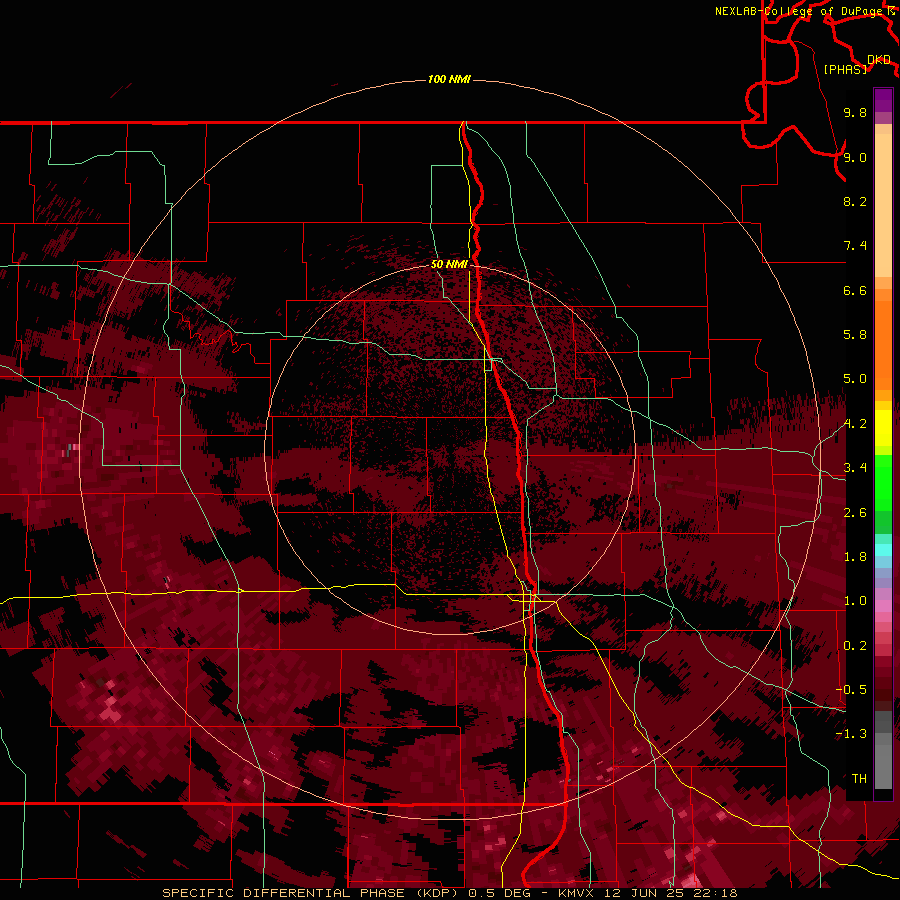Screen dimensions: 900x900
Task: Select the 9.8 value on the color scale
Action: (x=855, y=112)
